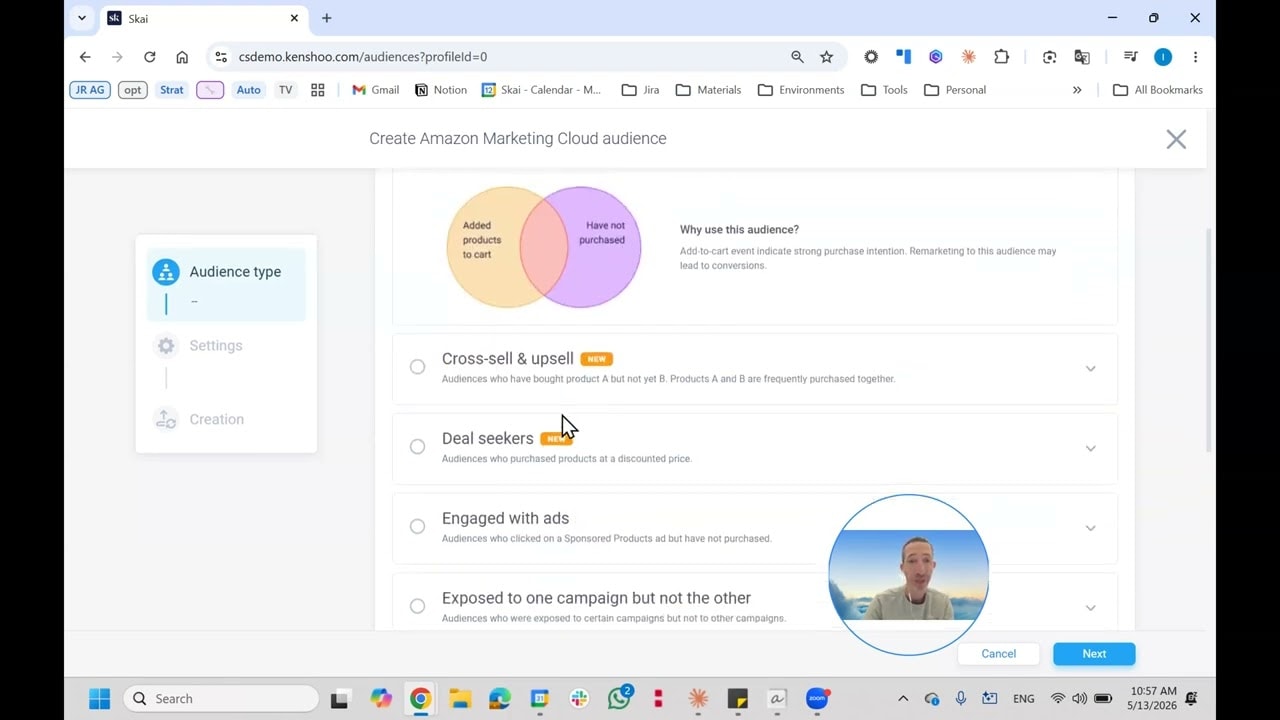Open the Settings step in sidebar

click(x=216, y=346)
